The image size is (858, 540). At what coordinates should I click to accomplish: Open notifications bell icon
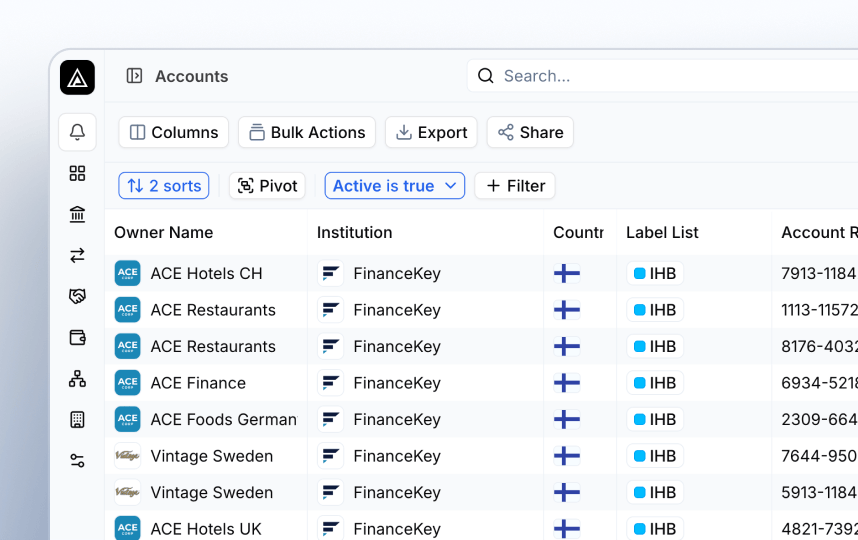[x=77, y=132]
